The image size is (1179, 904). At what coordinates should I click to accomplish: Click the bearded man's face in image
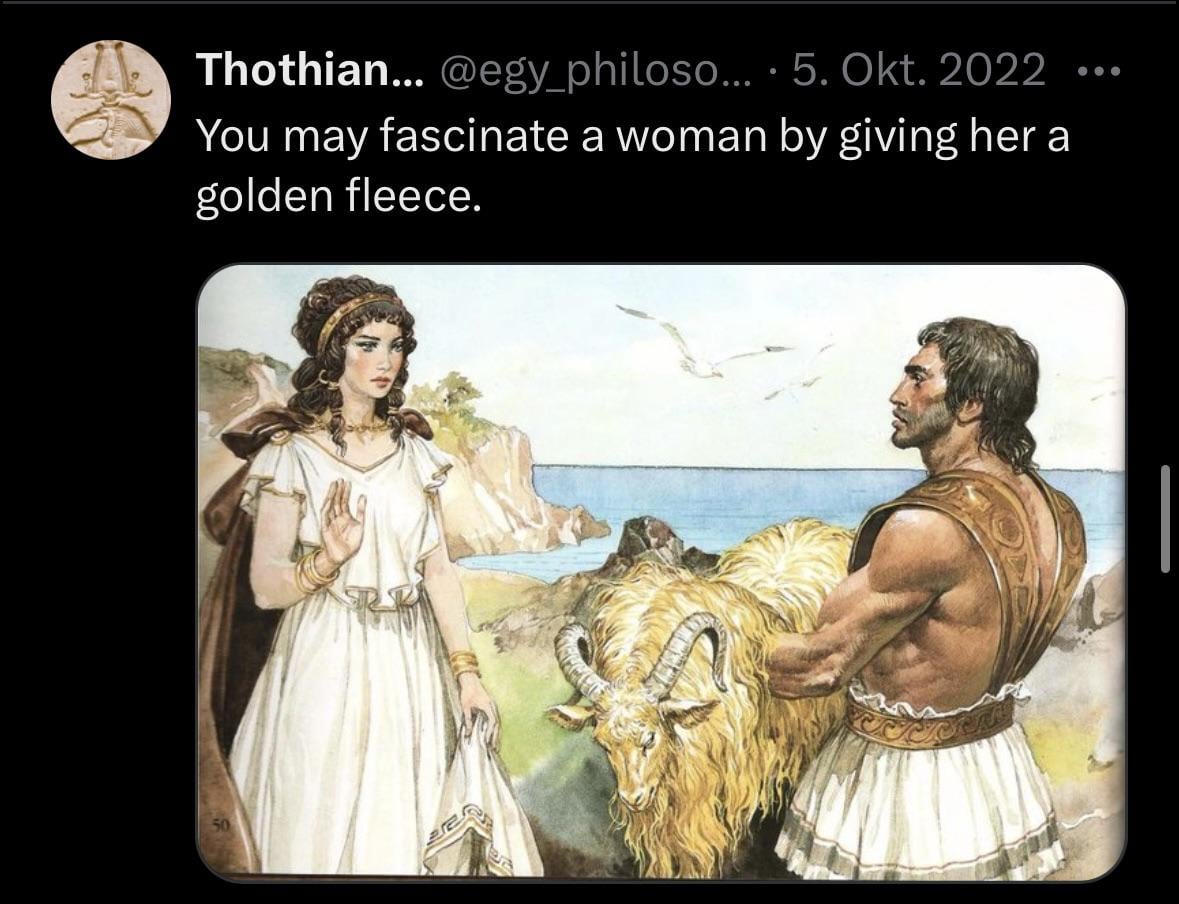coord(924,401)
